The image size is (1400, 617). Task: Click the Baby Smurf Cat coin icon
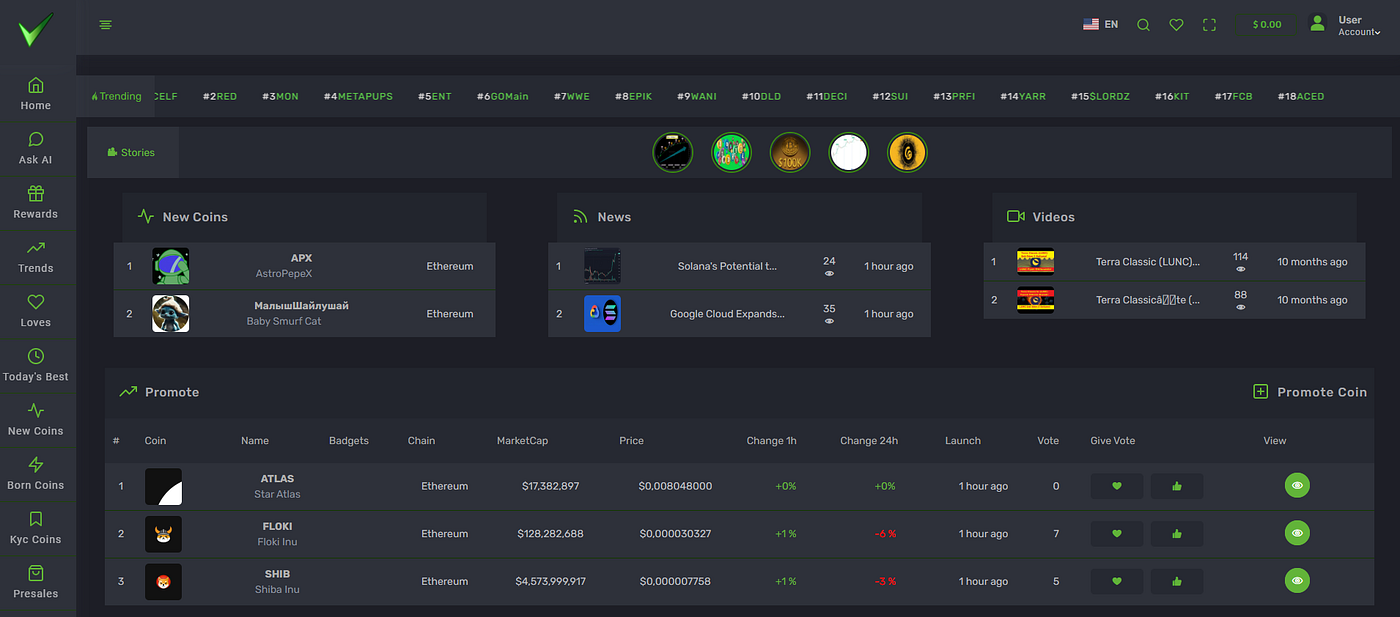coord(170,314)
